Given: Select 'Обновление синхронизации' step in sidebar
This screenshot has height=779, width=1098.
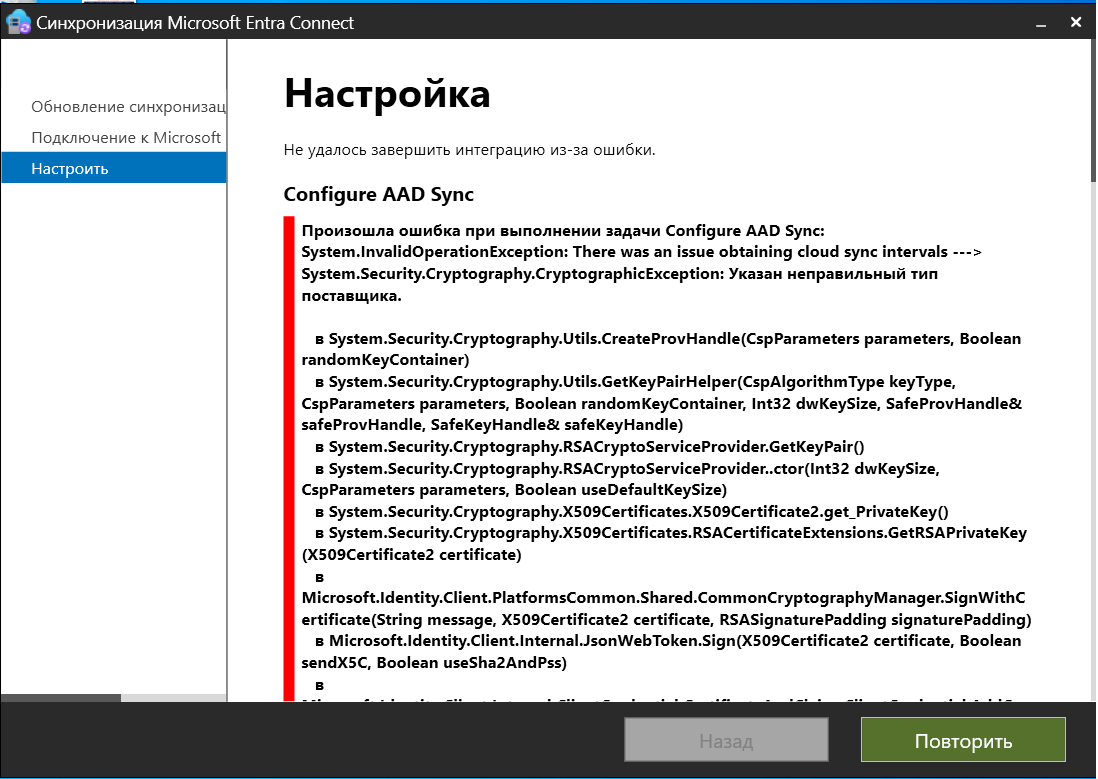Looking at the screenshot, I should coord(128,106).
